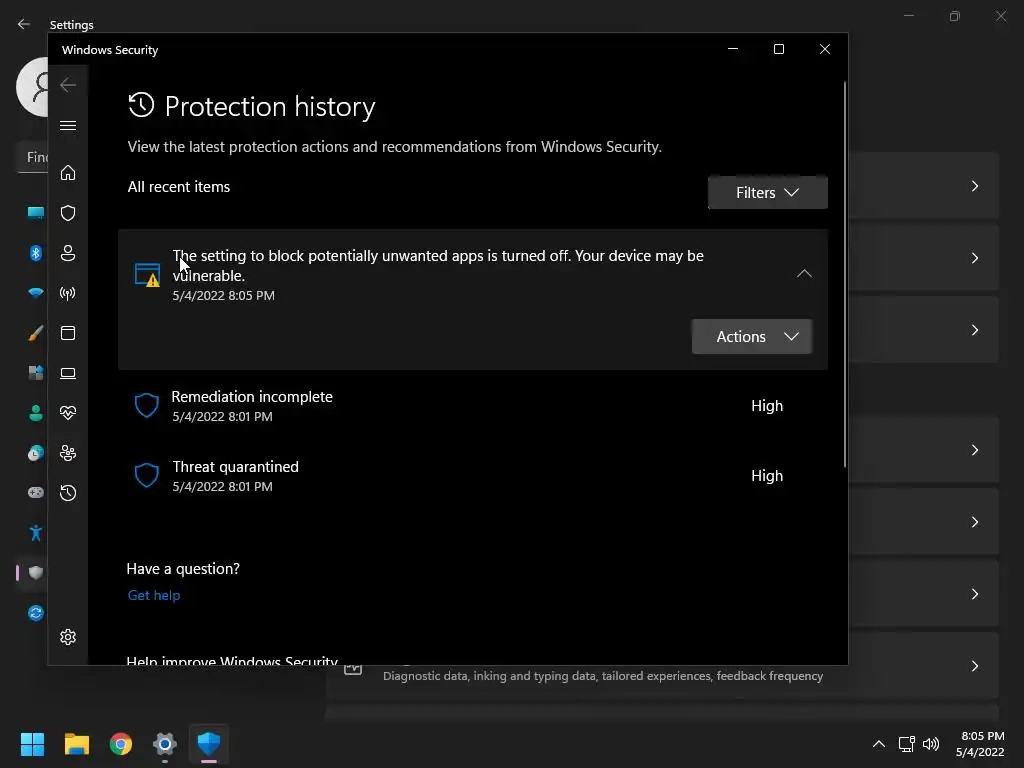Click the Threat quarantined shield icon
The height and width of the screenshot is (768, 1024).
[x=146, y=475]
